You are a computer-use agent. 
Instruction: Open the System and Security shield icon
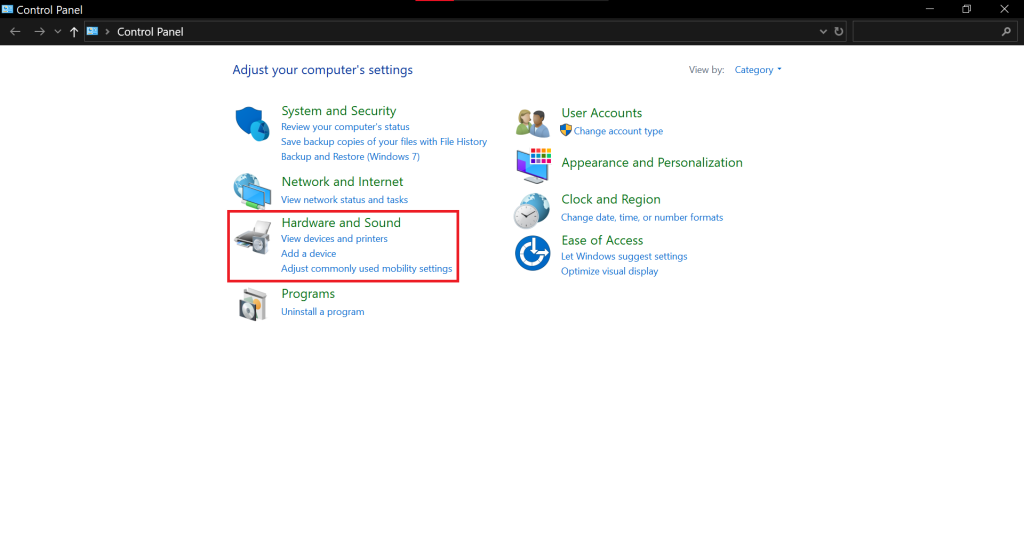coord(253,124)
